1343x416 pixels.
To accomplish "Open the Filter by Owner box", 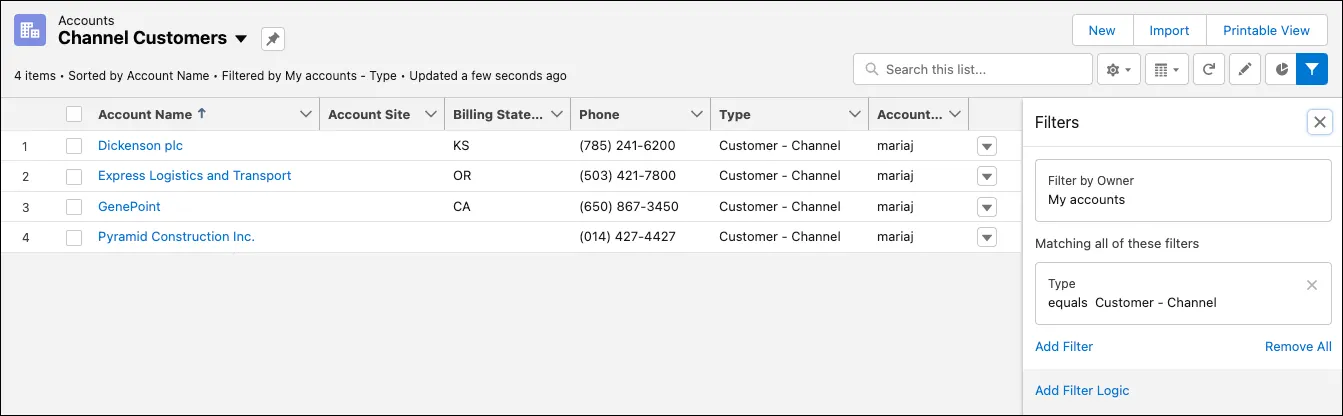I will pyautogui.click(x=1183, y=190).
